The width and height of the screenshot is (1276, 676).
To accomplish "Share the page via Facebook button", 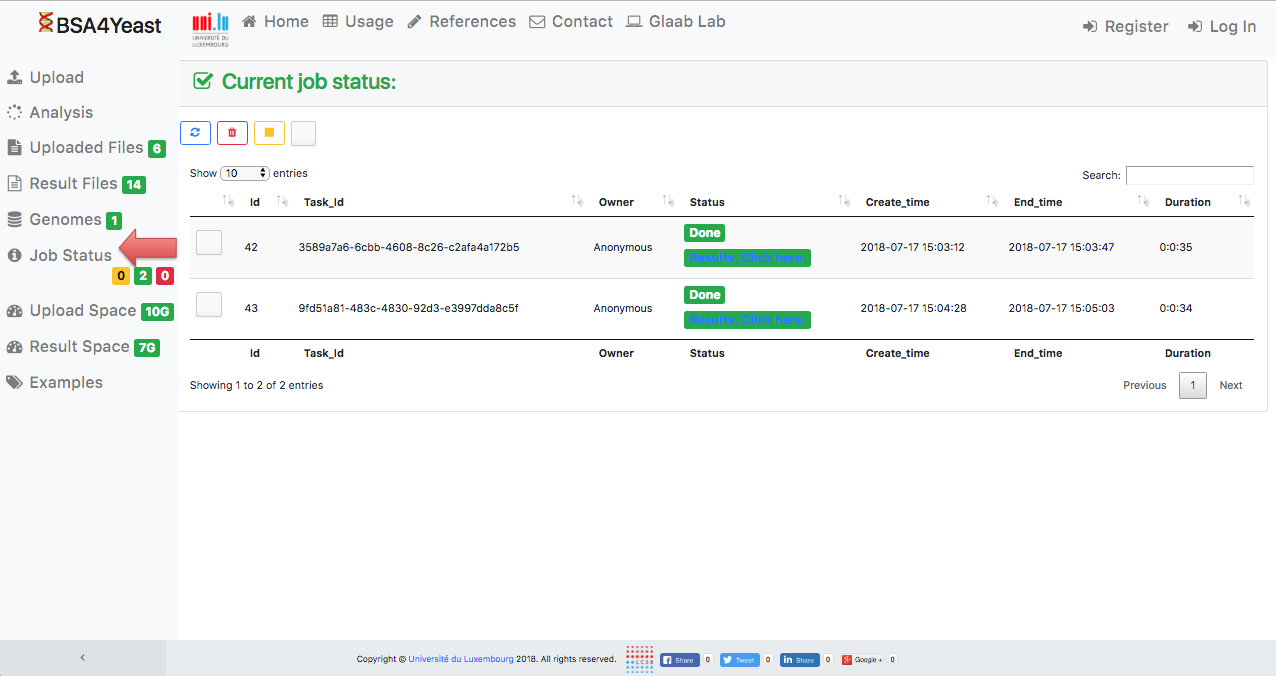I will click(680, 660).
